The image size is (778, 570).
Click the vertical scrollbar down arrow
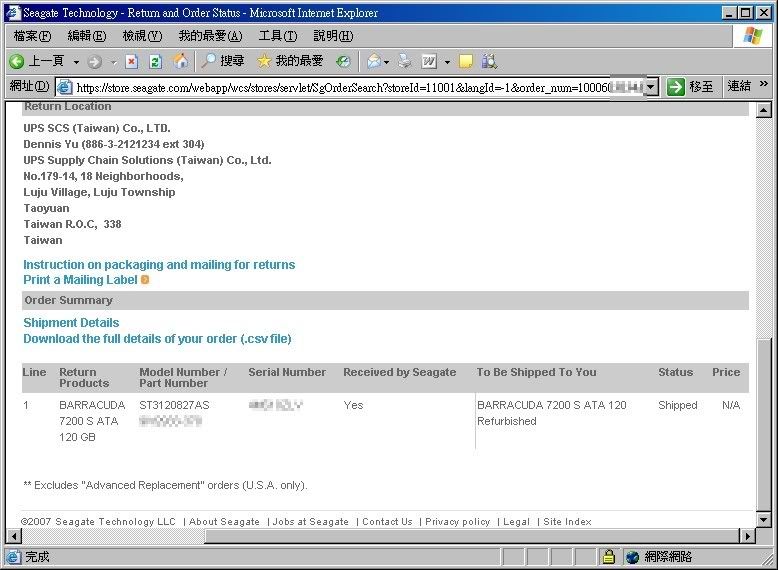click(x=764, y=519)
